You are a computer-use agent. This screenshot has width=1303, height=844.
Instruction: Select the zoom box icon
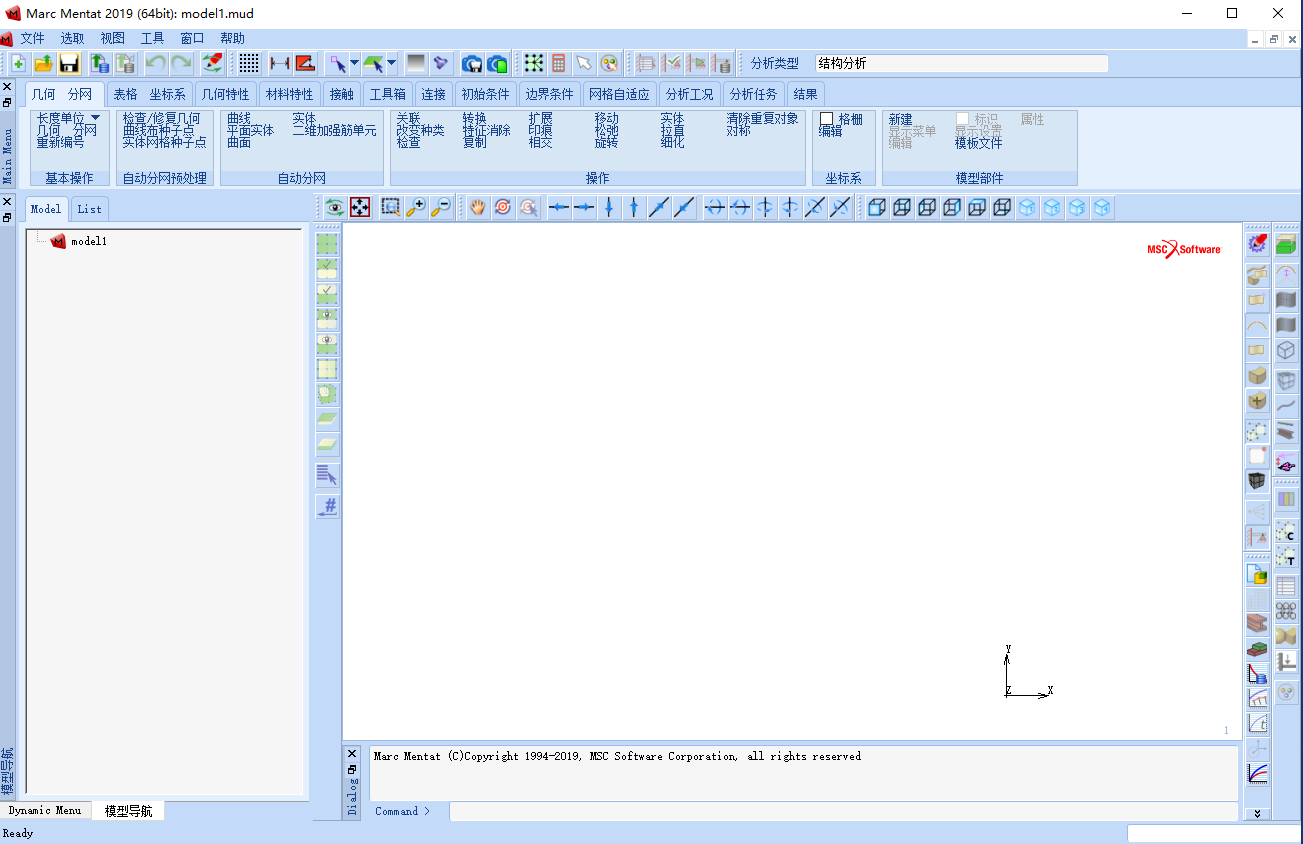tap(391, 207)
